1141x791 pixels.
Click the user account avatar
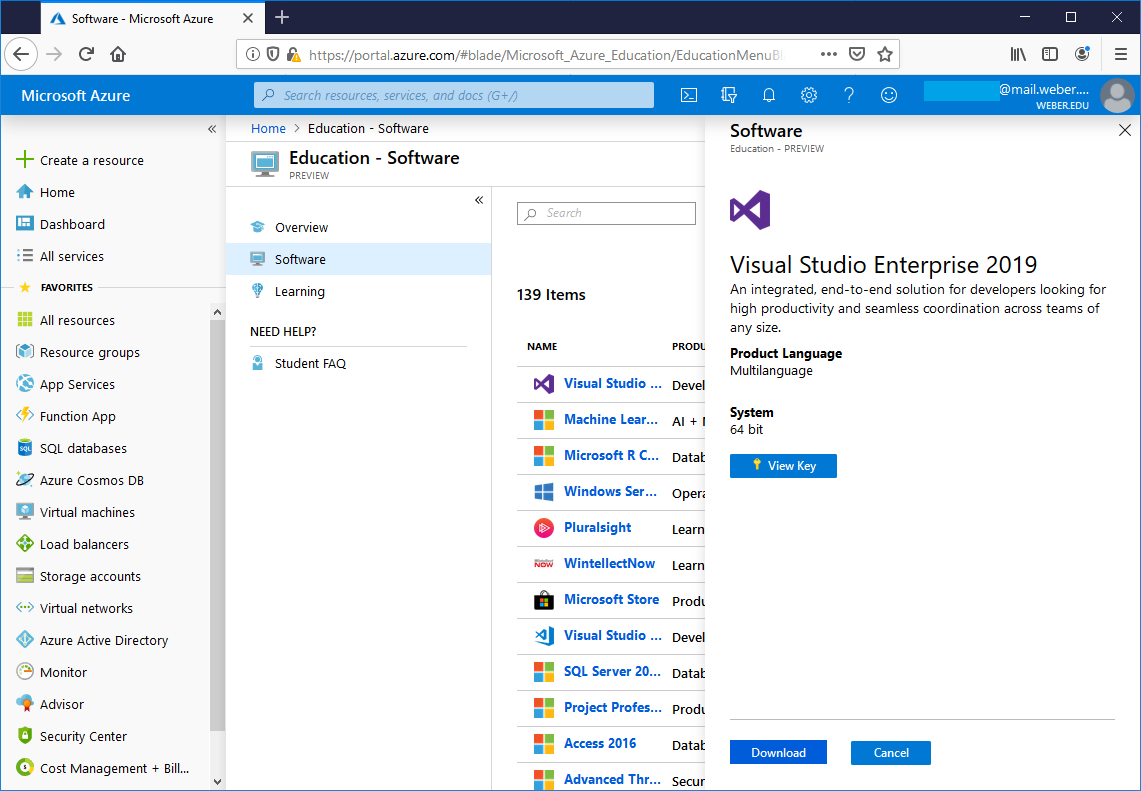pyautogui.click(x=1117, y=96)
